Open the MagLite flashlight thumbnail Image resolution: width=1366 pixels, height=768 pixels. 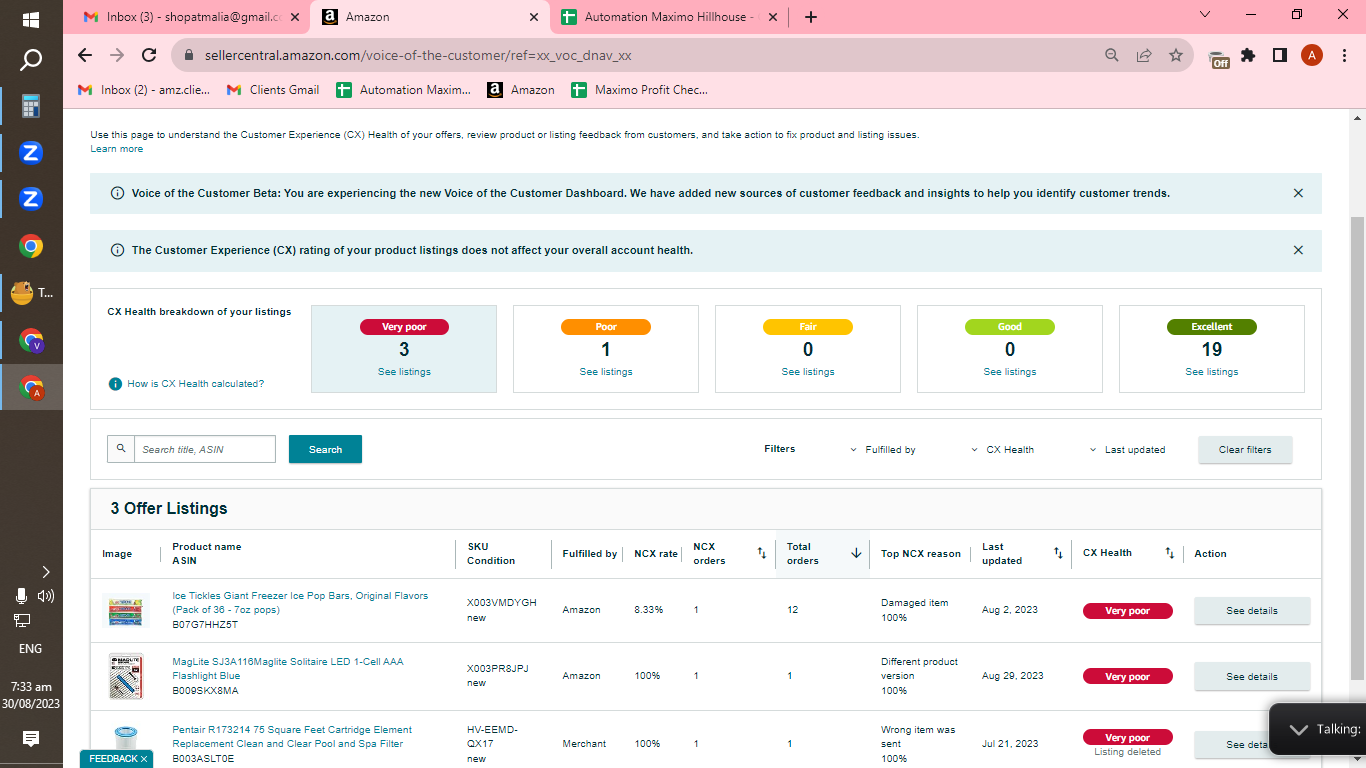[x=126, y=676]
